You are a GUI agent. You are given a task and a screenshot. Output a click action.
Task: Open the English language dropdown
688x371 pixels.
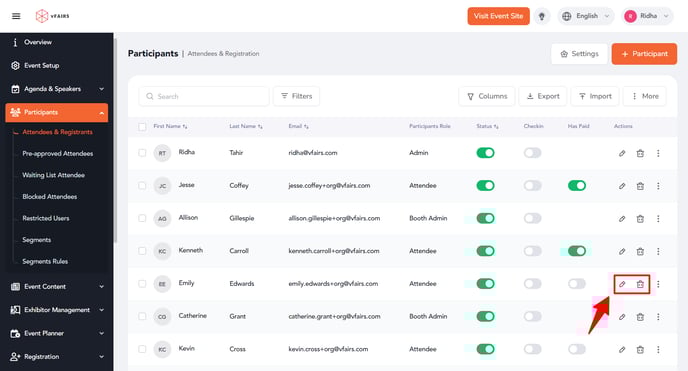point(586,16)
